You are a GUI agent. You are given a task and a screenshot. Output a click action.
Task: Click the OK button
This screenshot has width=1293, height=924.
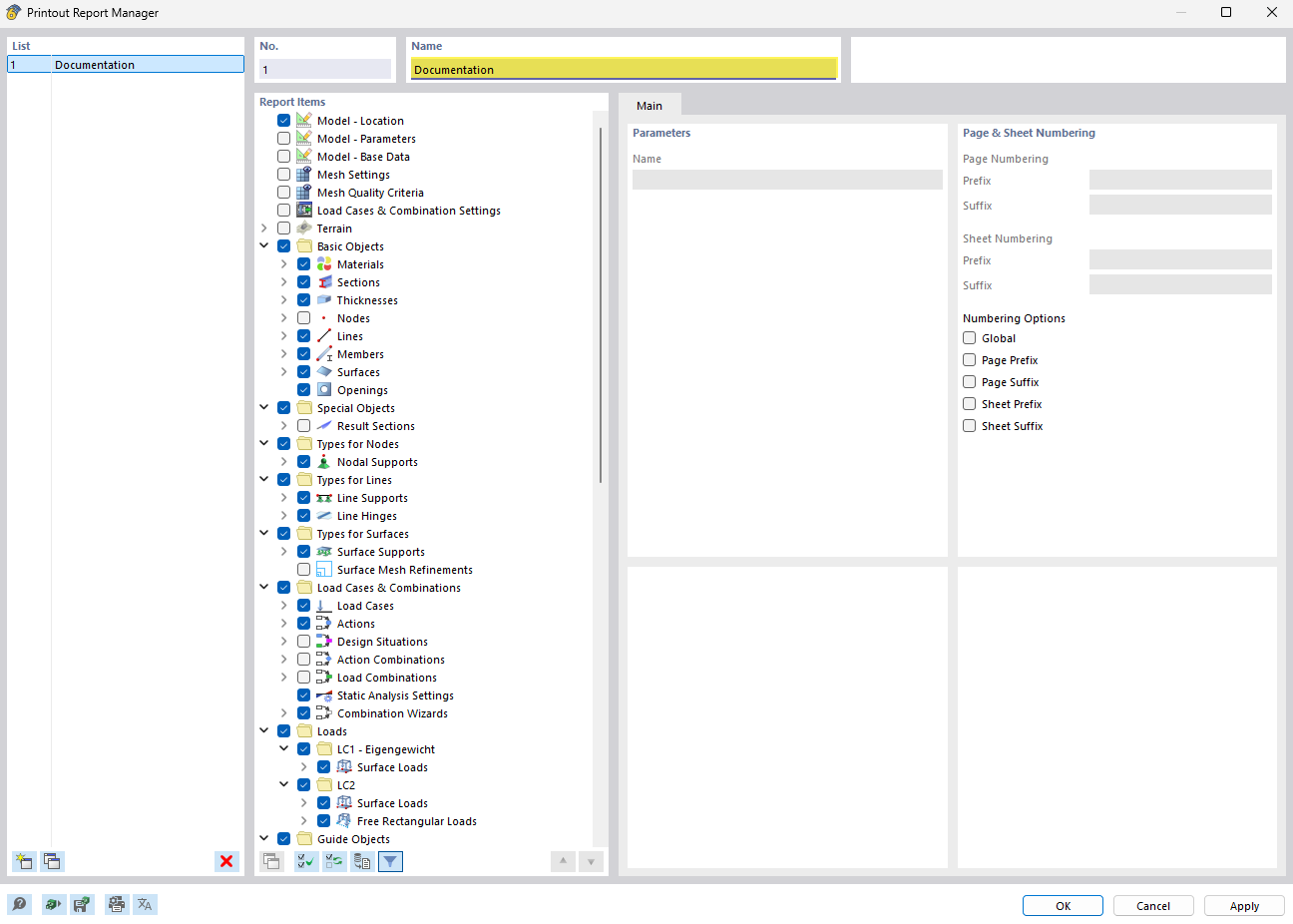click(x=1063, y=906)
